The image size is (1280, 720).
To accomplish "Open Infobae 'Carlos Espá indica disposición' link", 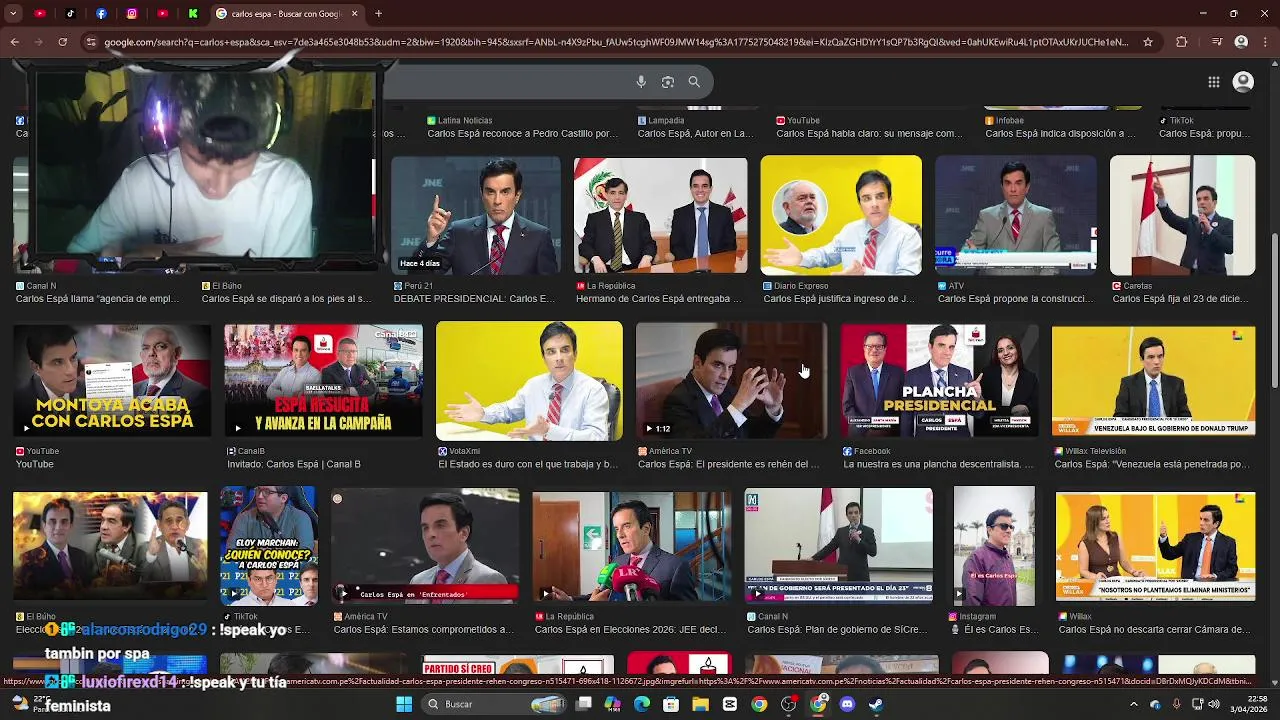I will tap(1060, 133).
